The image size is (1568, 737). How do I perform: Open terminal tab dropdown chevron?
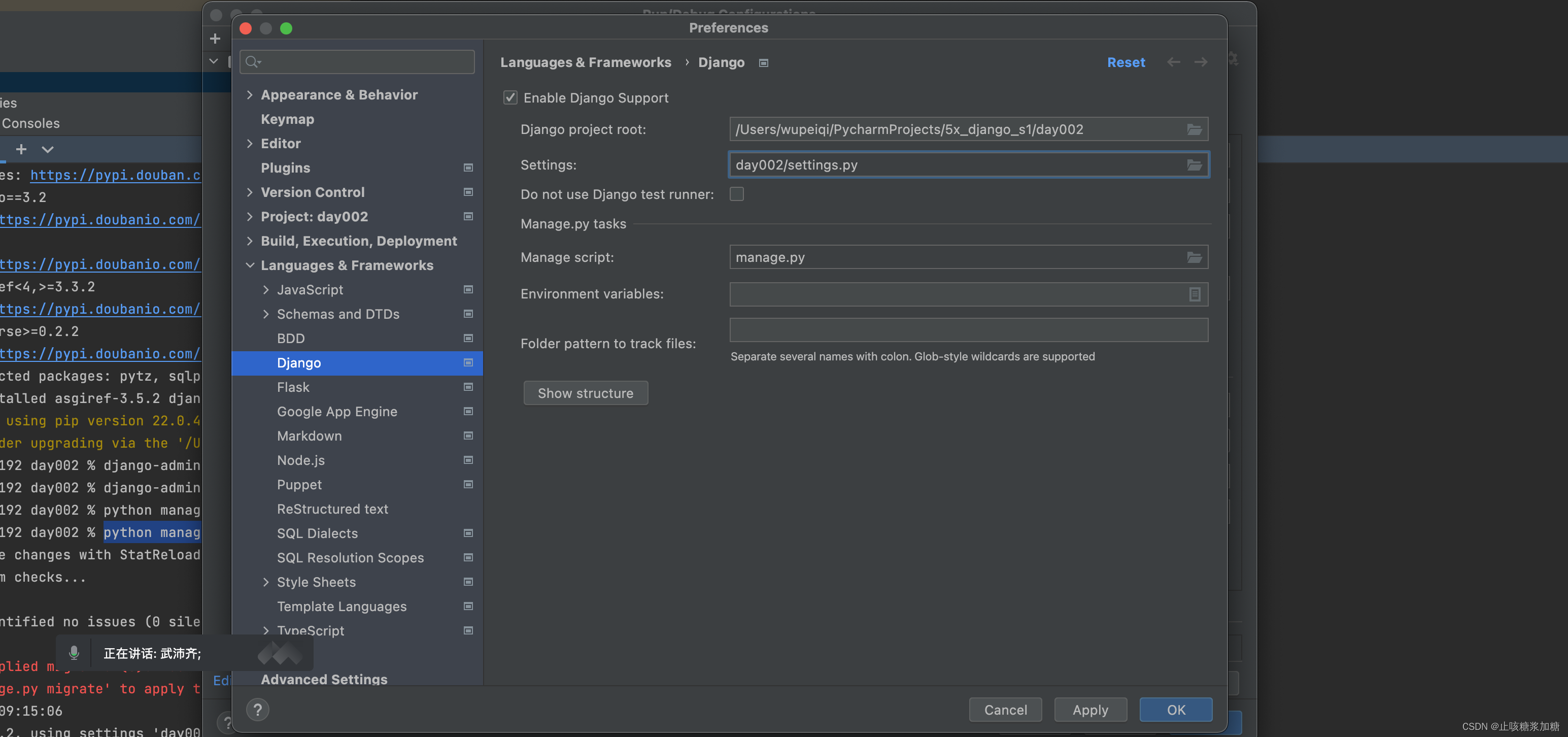(x=48, y=149)
